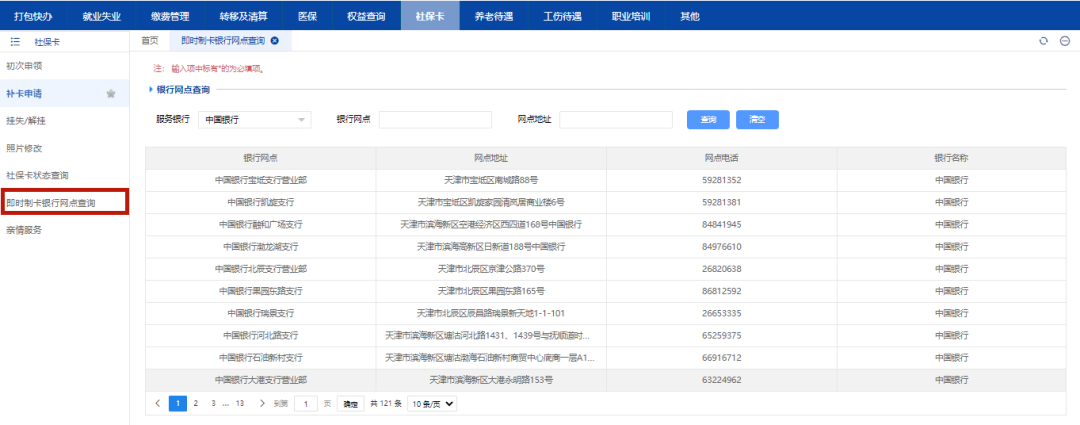Click the 网点地址 input field
1080x425 pixels.
pos(615,120)
